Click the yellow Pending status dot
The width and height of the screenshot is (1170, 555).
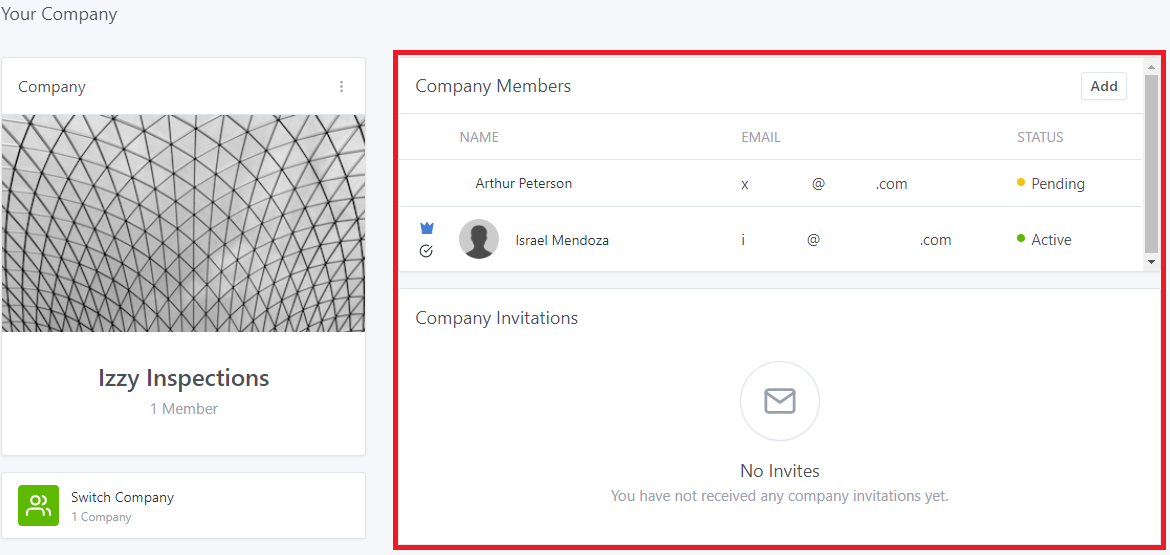[x=1021, y=183]
